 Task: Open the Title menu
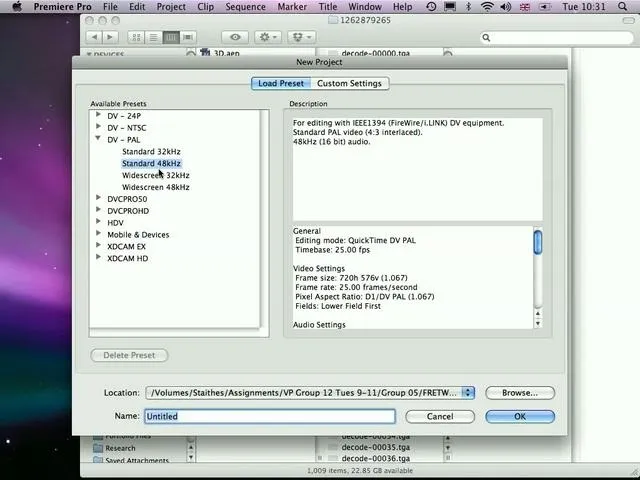pyautogui.click(x=328, y=7)
